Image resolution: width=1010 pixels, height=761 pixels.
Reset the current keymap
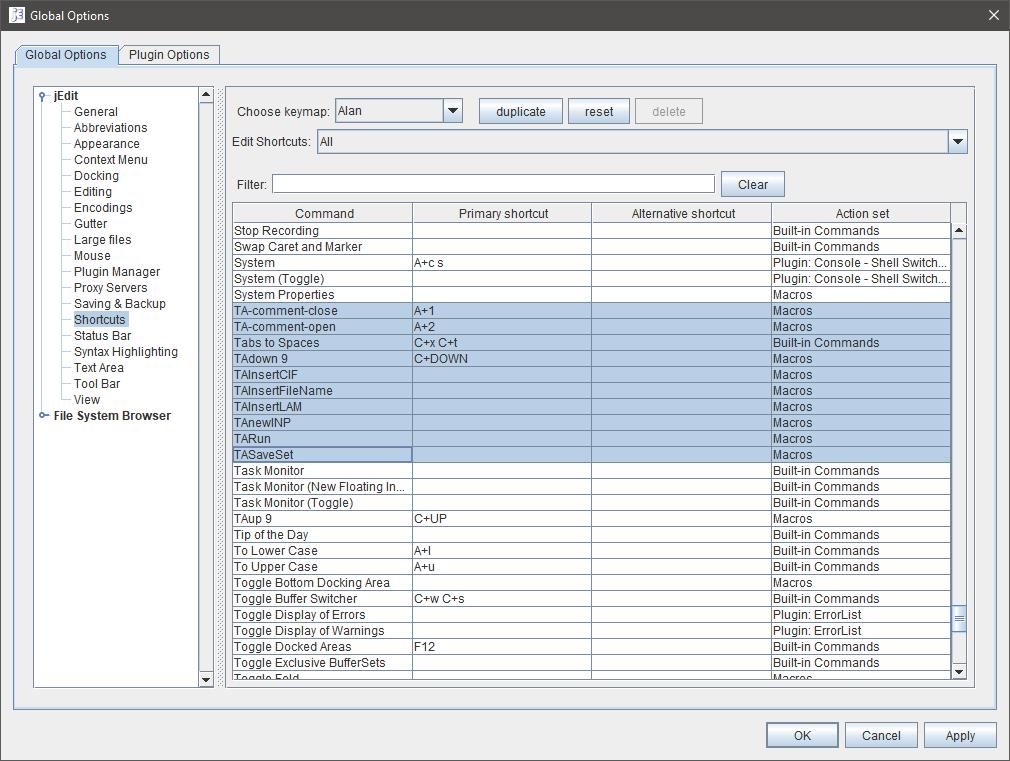click(598, 111)
